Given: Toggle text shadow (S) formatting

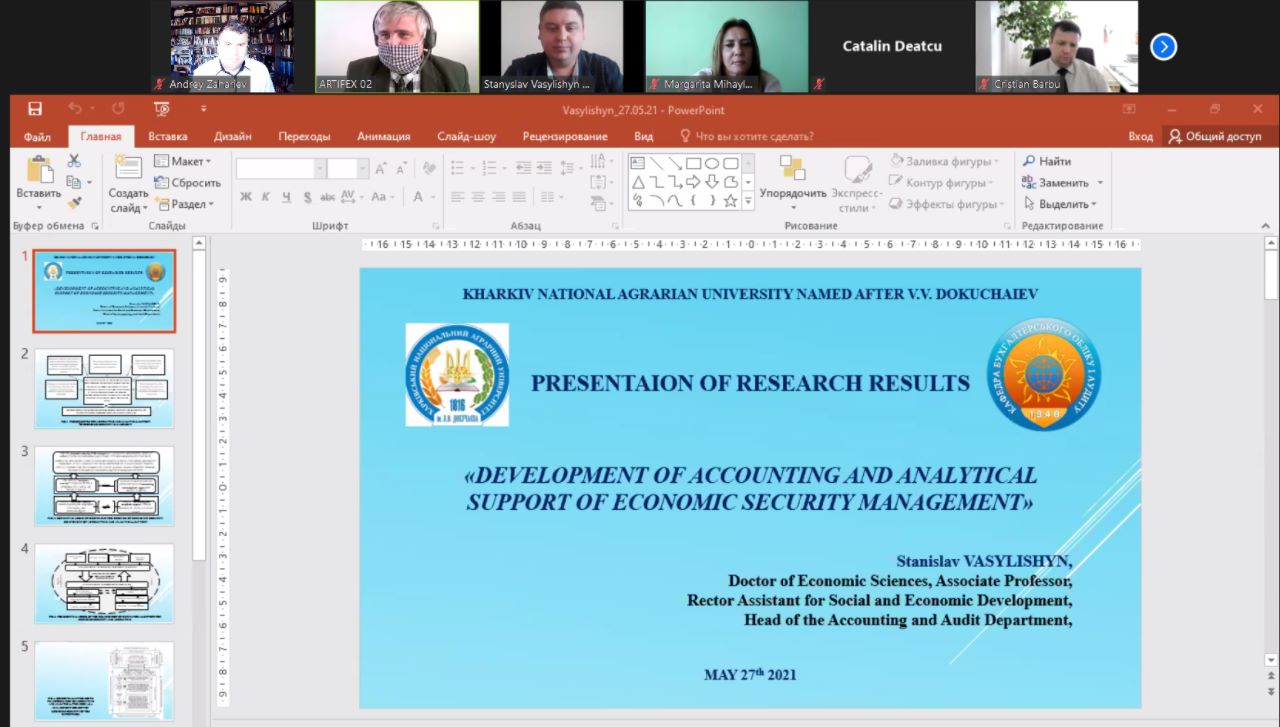Looking at the screenshot, I should [x=307, y=197].
